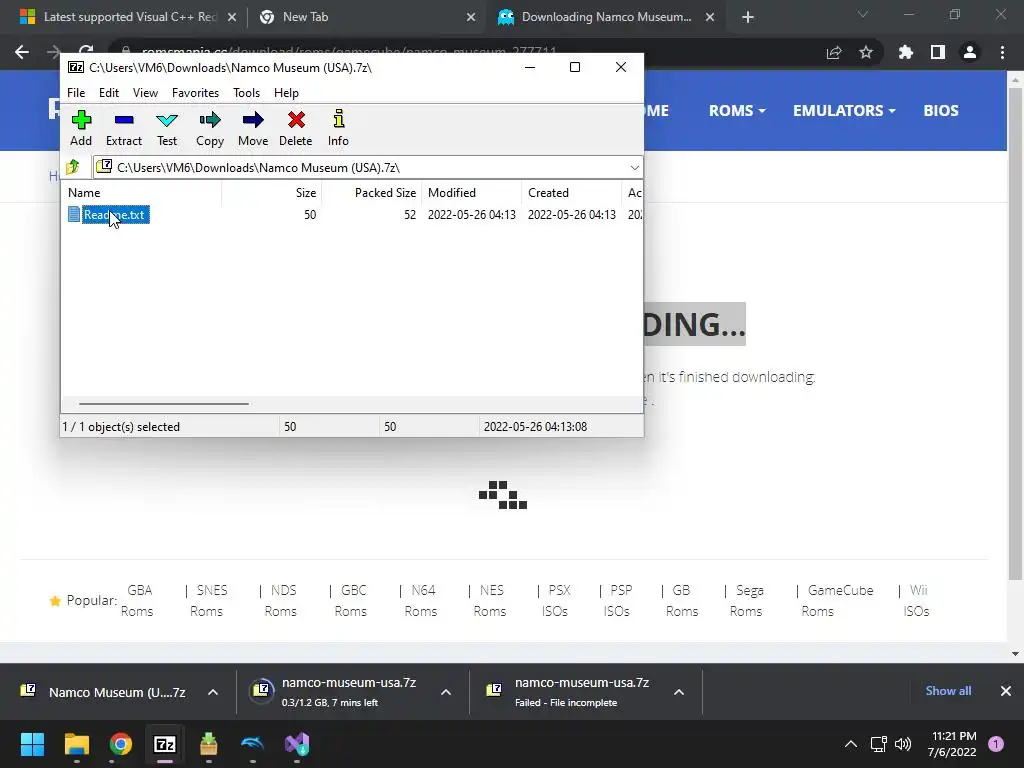Select the Readme.txt file row
Image resolution: width=1024 pixels, height=768 pixels.
(351, 215)
